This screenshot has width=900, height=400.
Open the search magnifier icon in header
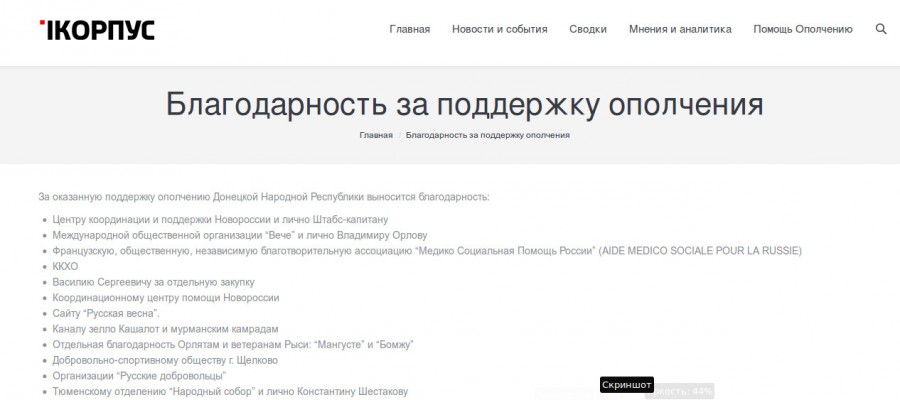tap(881, 29)
